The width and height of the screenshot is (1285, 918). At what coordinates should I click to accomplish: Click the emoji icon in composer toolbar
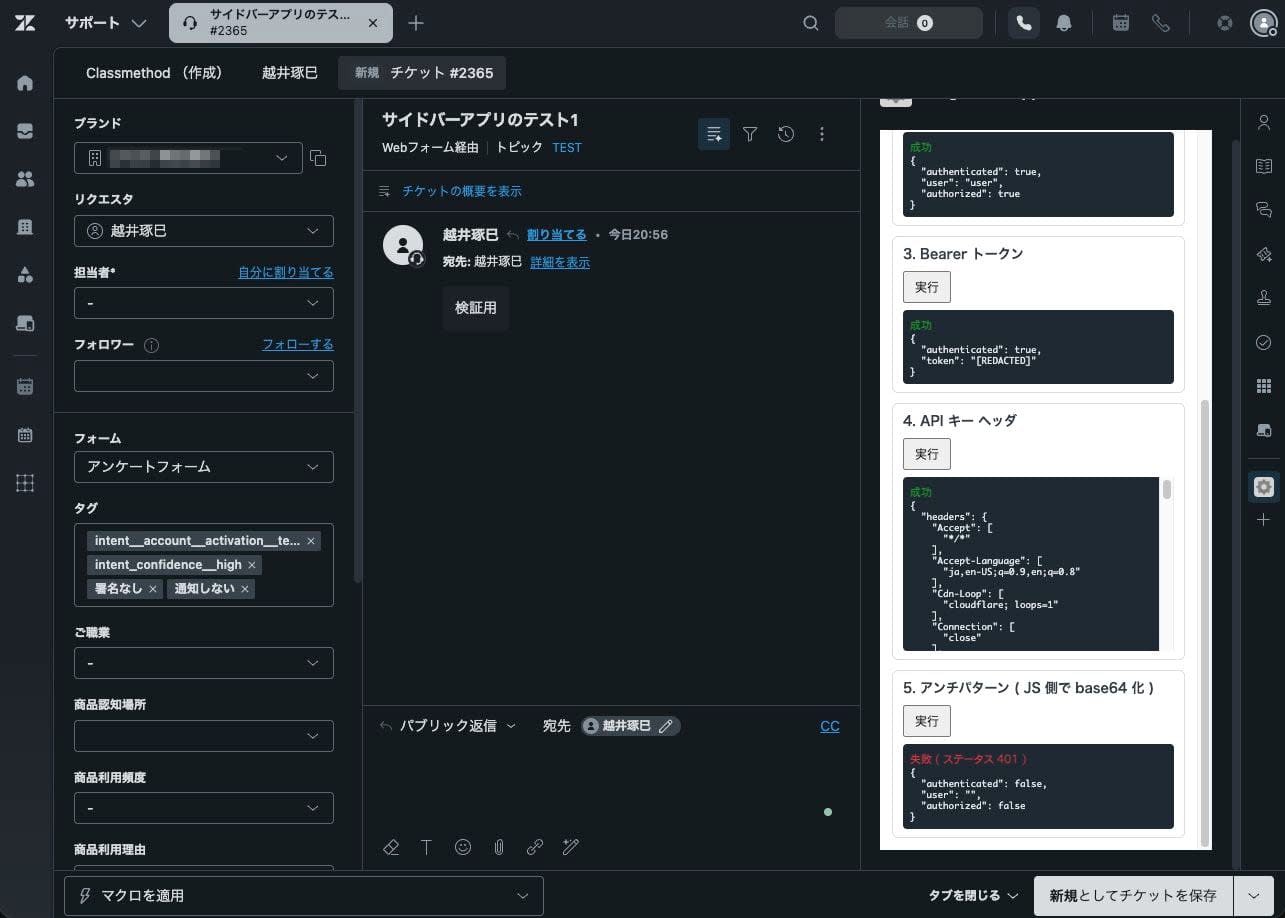463,847
